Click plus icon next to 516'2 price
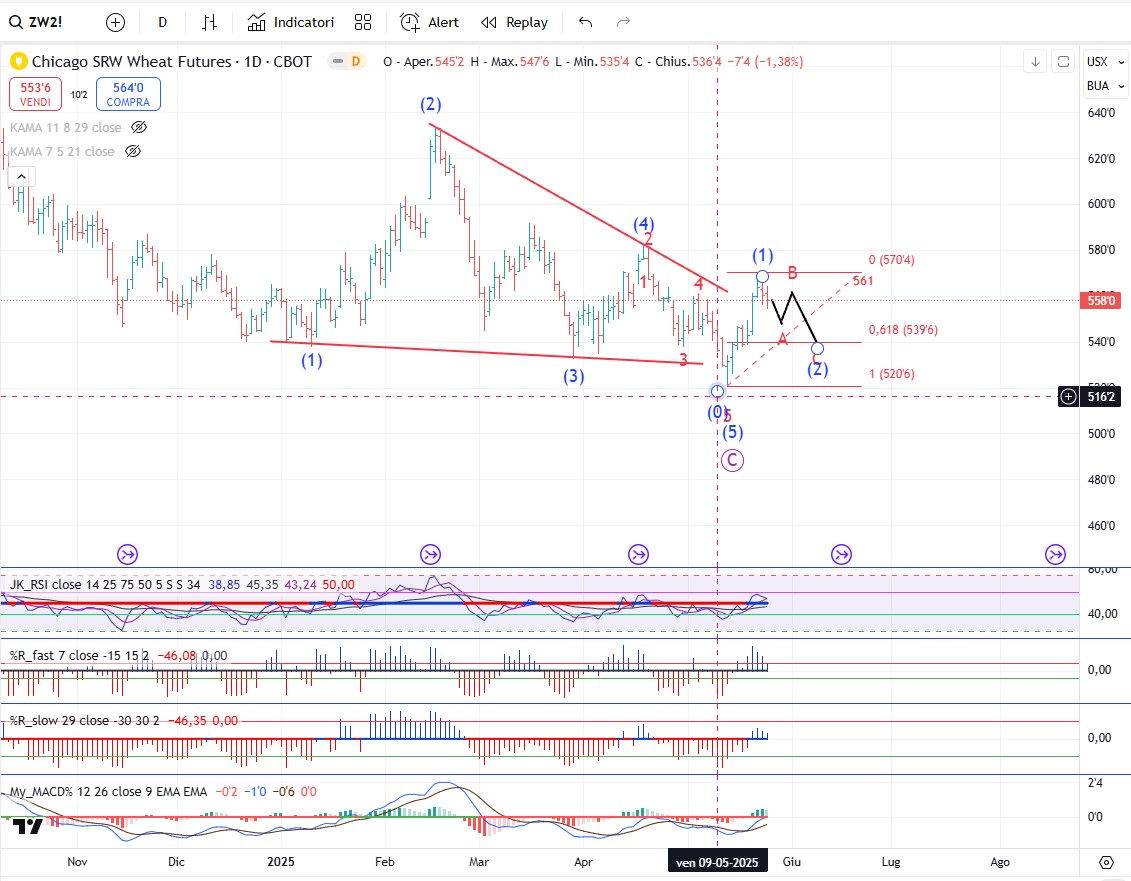1131x881 pixels. (1068, 396)
